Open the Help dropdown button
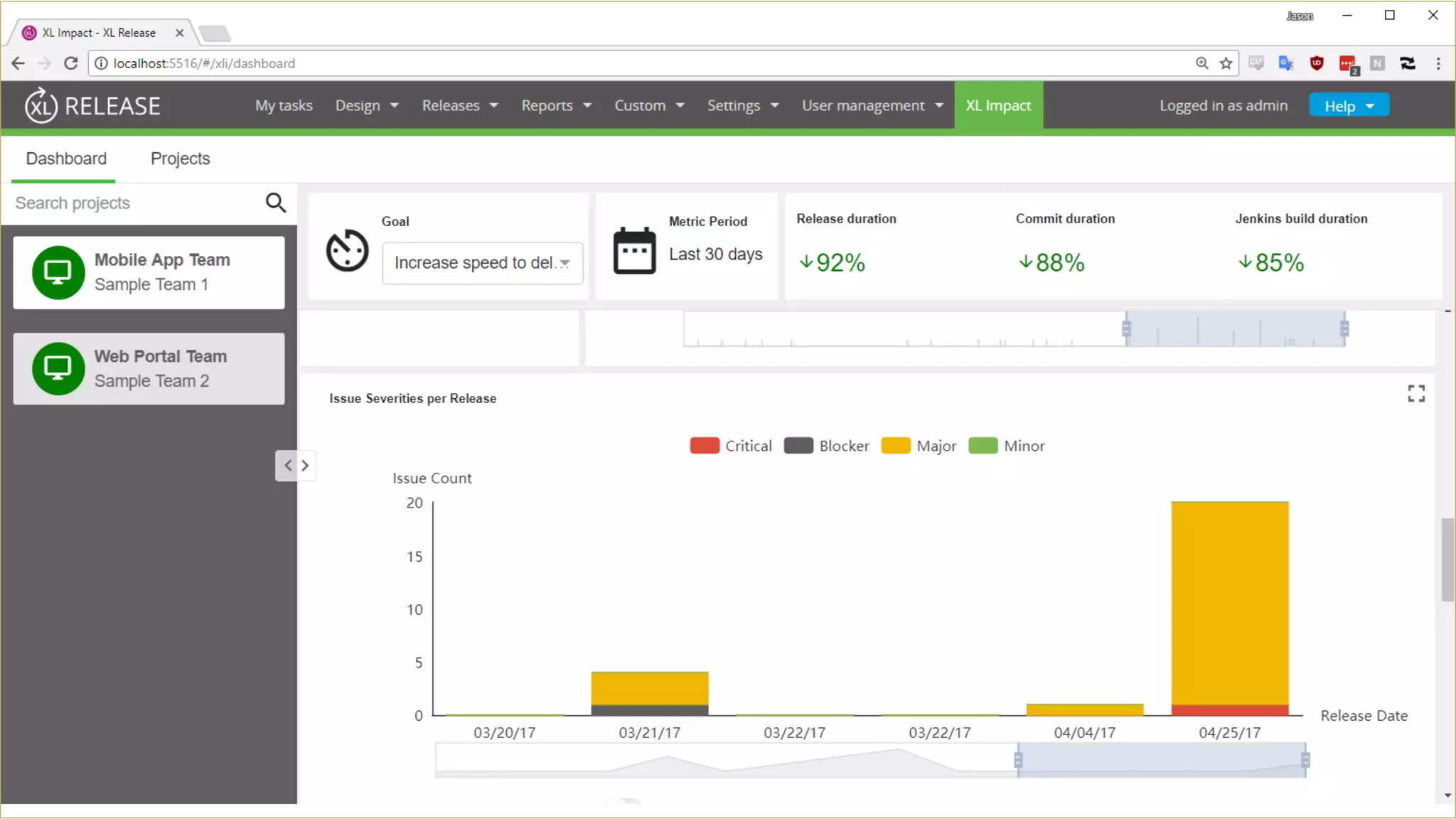1456x819 pixels. tap(1349, 106)
